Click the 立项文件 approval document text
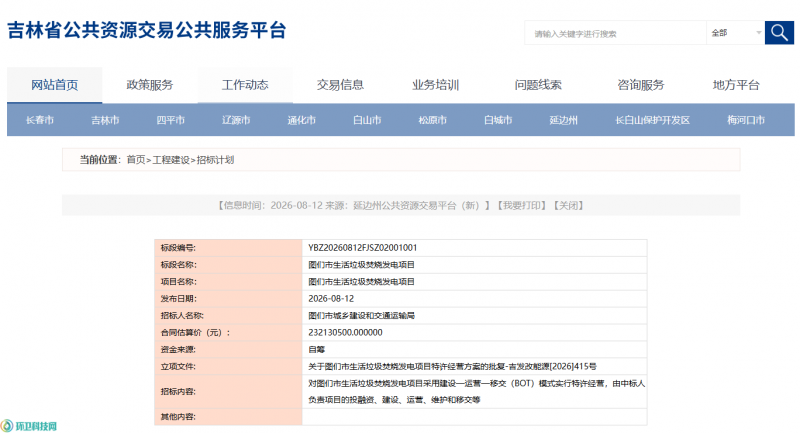 (453, 366)
